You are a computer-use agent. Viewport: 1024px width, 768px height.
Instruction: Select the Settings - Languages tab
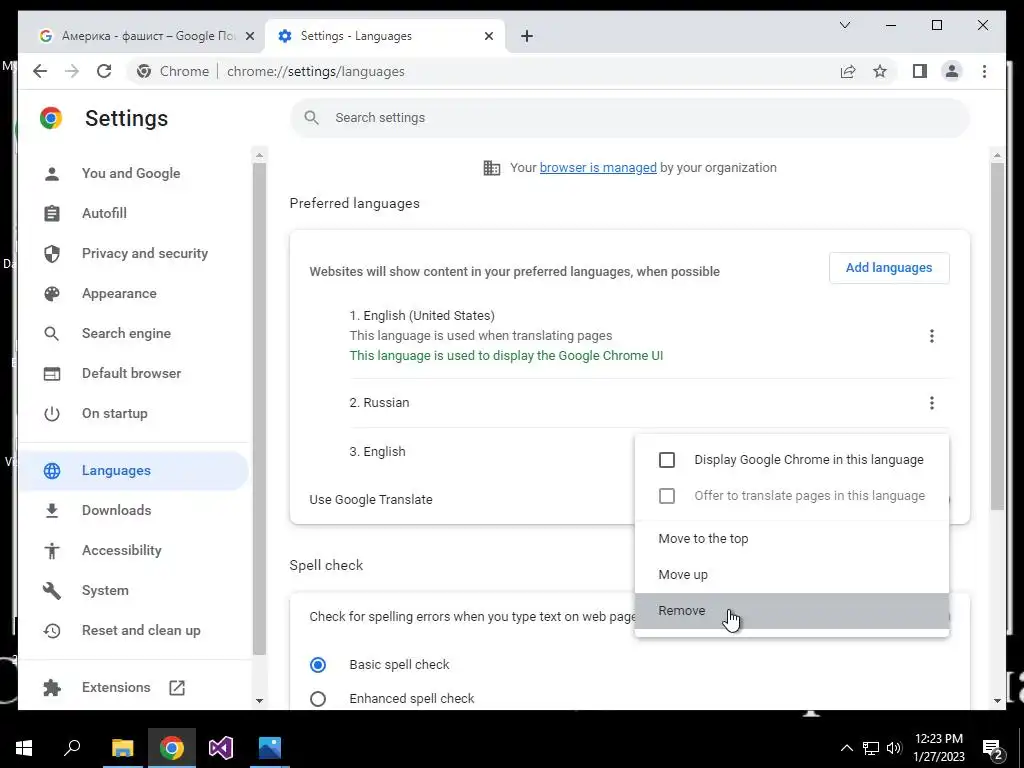click(x=385, y=36)
